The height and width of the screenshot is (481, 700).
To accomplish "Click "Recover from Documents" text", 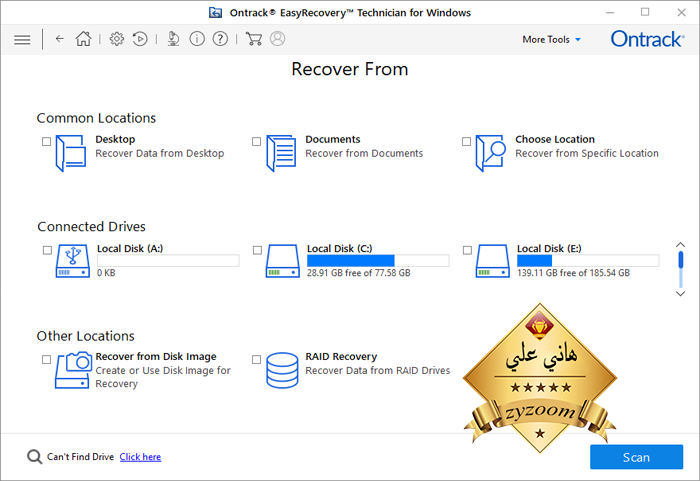I will 364,153.
